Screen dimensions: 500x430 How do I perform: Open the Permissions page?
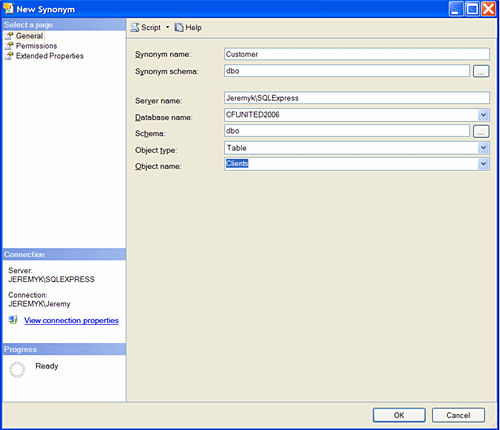(x=36, y=46)
